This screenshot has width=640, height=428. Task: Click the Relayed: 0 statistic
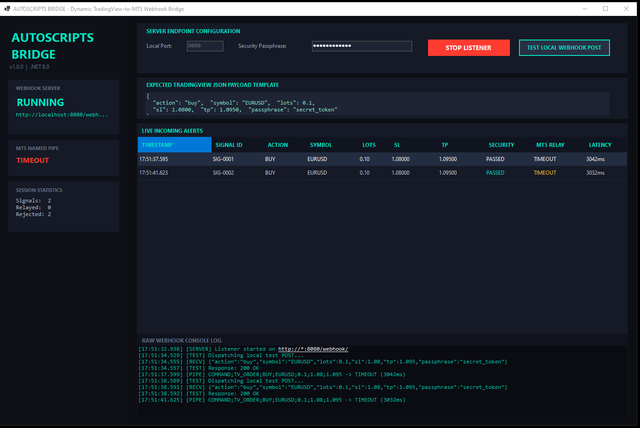click(33, 208)
